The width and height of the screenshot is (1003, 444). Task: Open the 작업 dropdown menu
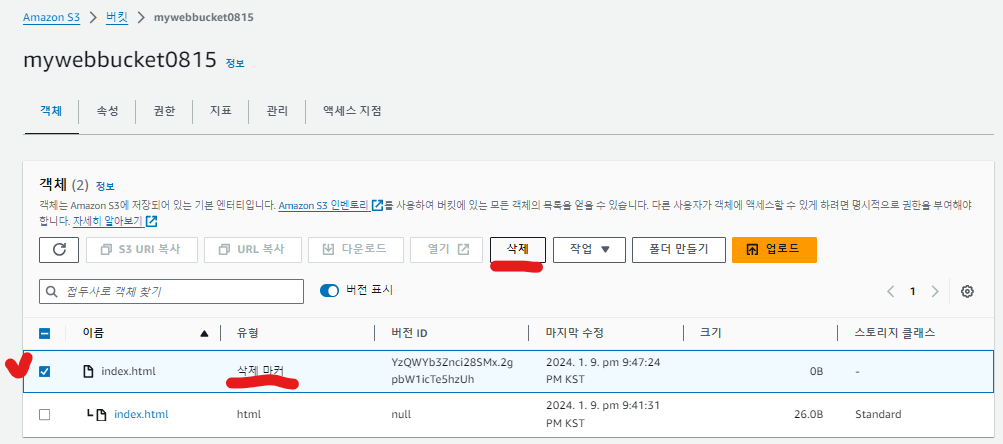588,250
